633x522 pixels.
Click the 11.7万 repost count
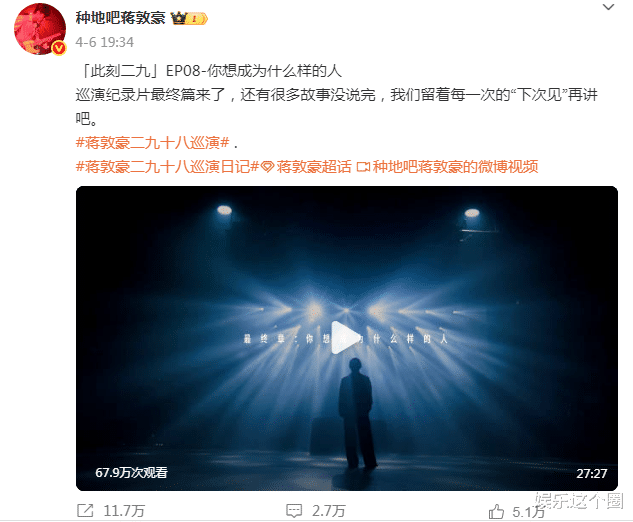(x=124, y=511)
